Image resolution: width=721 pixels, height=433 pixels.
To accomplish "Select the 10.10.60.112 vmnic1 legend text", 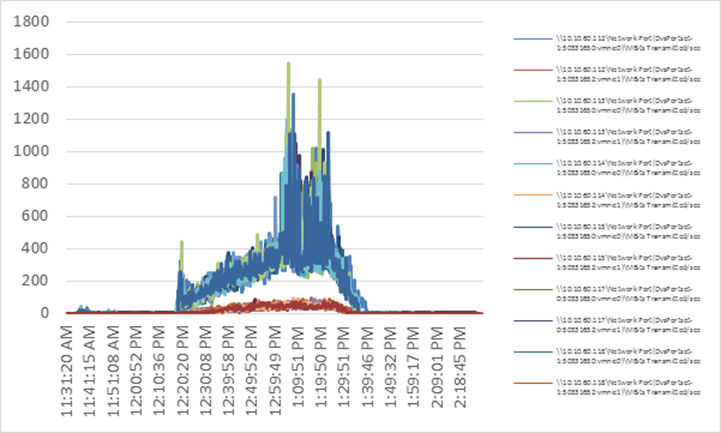I will pos(628,74).
